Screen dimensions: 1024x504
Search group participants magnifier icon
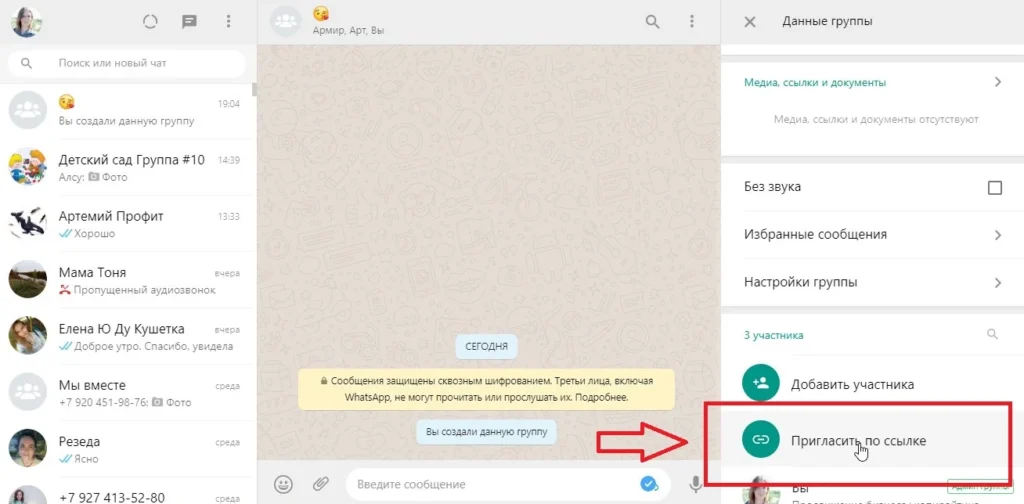pos(992,334)
